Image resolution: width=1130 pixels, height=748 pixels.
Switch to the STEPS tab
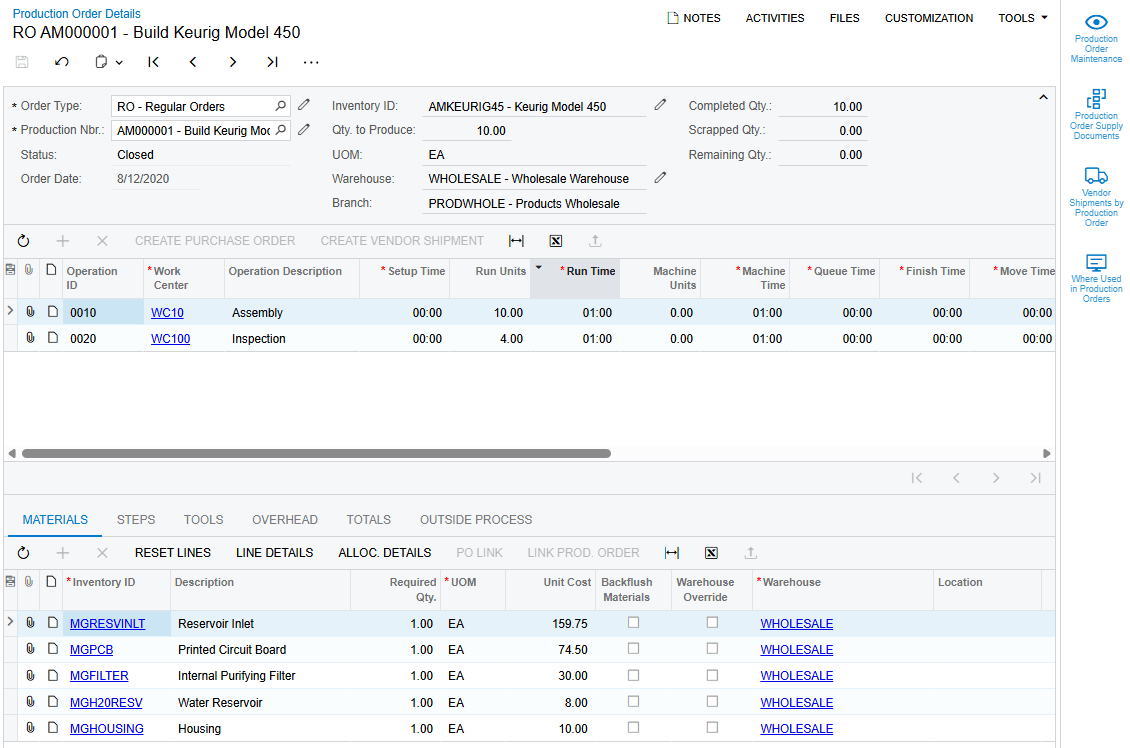point(135,520)
